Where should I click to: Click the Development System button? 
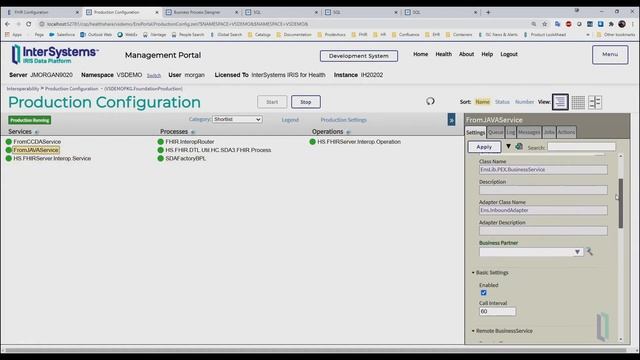coord(359,56)
